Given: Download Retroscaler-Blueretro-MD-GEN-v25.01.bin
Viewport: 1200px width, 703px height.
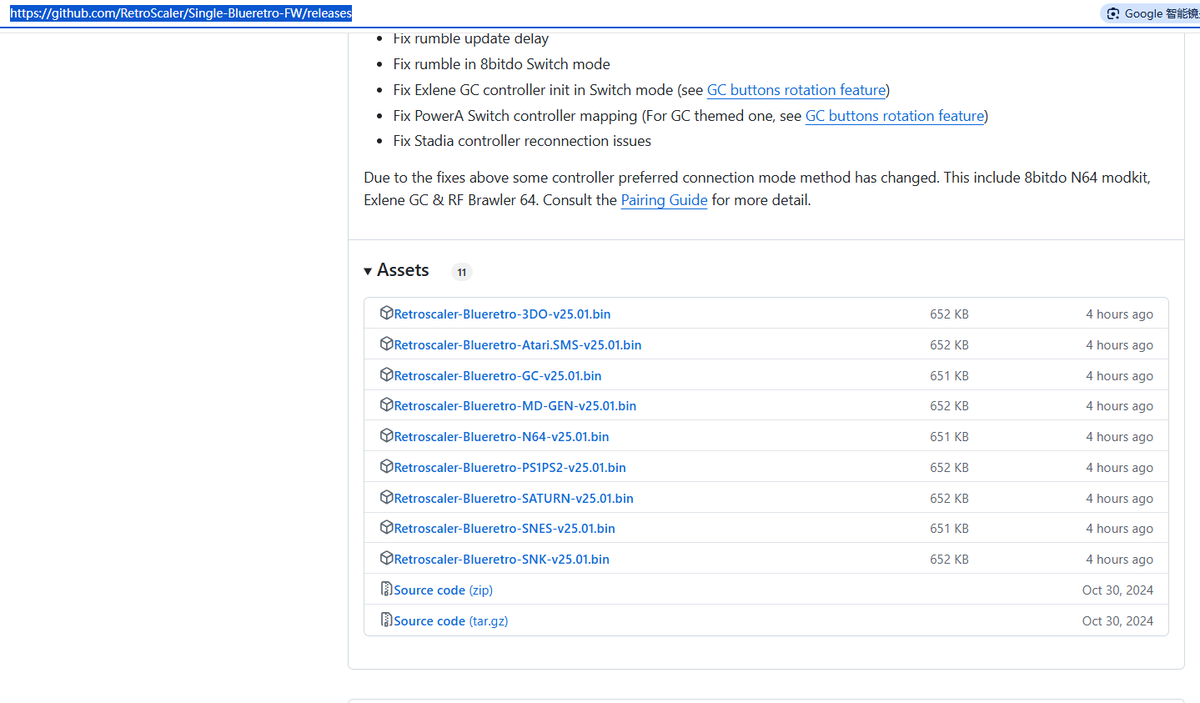Looking at the screenshot, I should click(515, 406).
